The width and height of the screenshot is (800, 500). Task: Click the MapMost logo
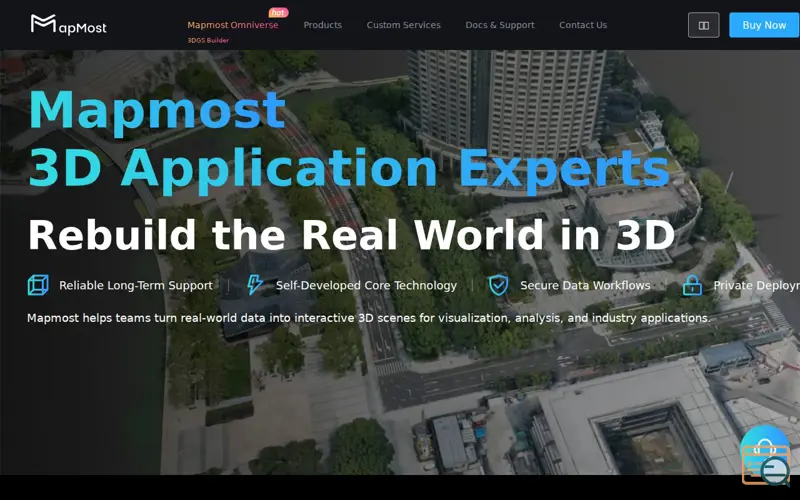point(68,24)
